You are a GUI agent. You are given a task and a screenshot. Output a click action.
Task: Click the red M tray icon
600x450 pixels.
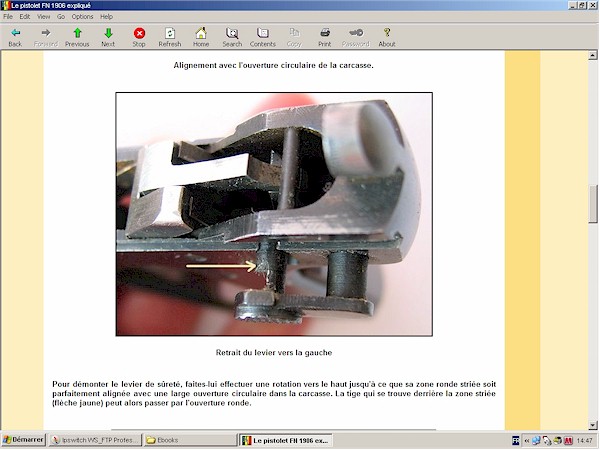pos(568,441)
